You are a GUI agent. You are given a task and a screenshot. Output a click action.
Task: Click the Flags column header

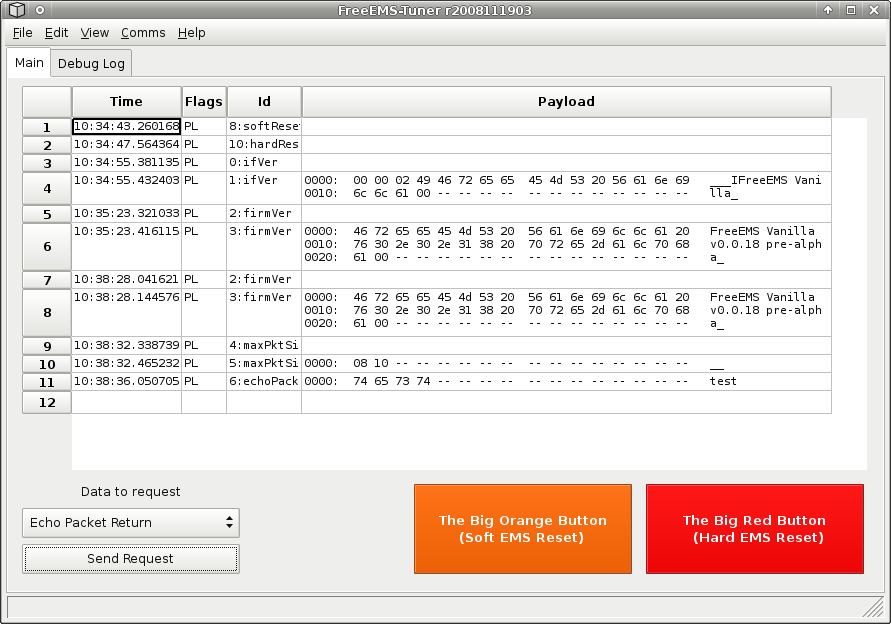[203, 102]
